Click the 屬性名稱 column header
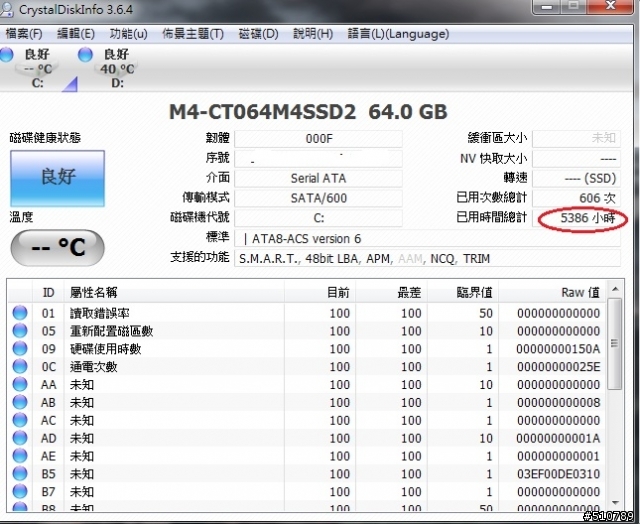 (x=174, y=292)
